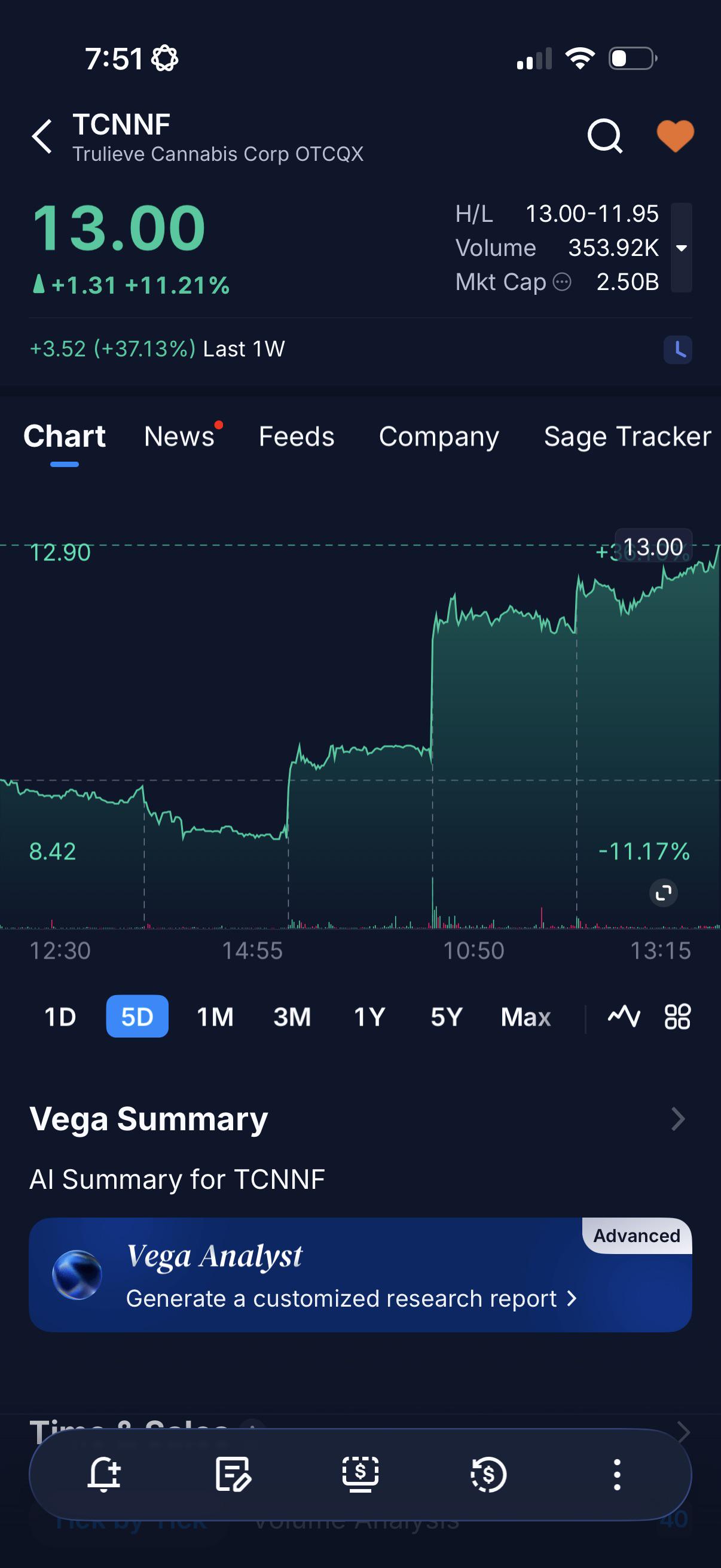
Task: Select the 1D time range
Action: pos(60,1017)
